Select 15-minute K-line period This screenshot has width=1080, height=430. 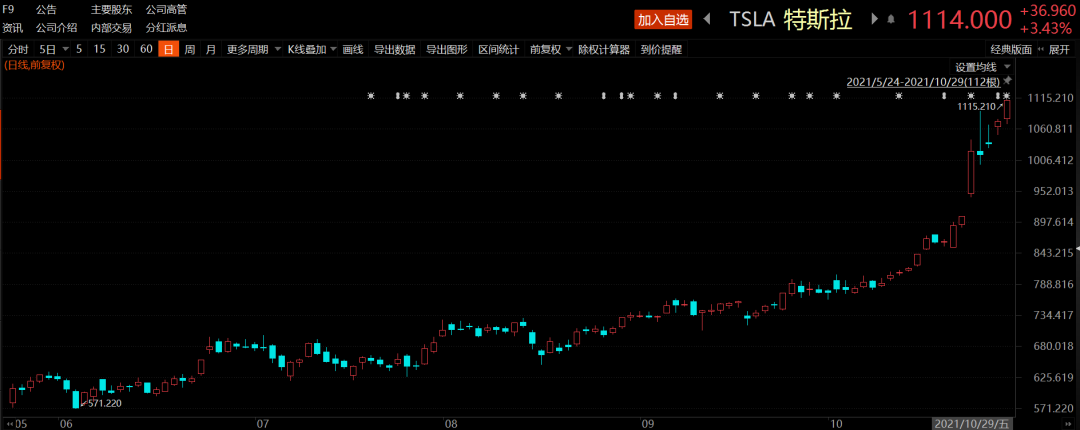[x=100, y=50]
